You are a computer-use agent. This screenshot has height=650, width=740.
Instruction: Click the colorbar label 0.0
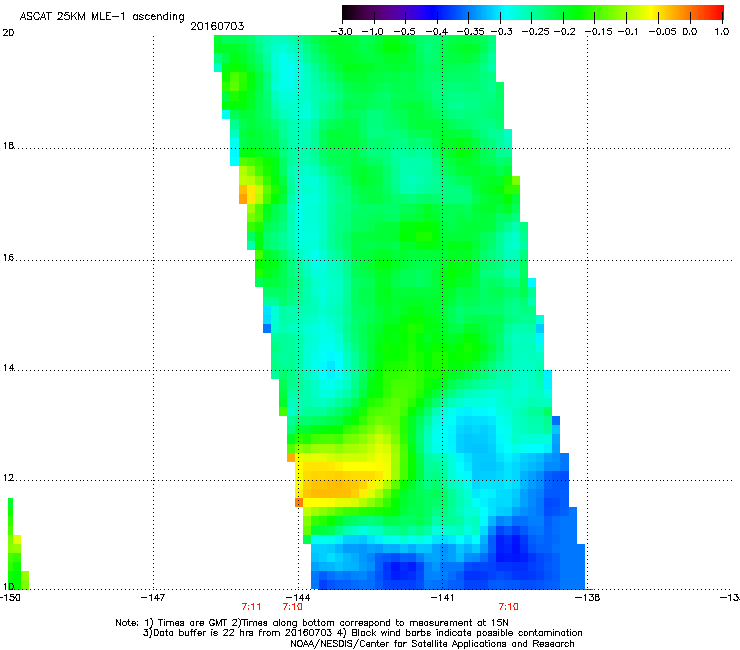[x=690, y=32]
